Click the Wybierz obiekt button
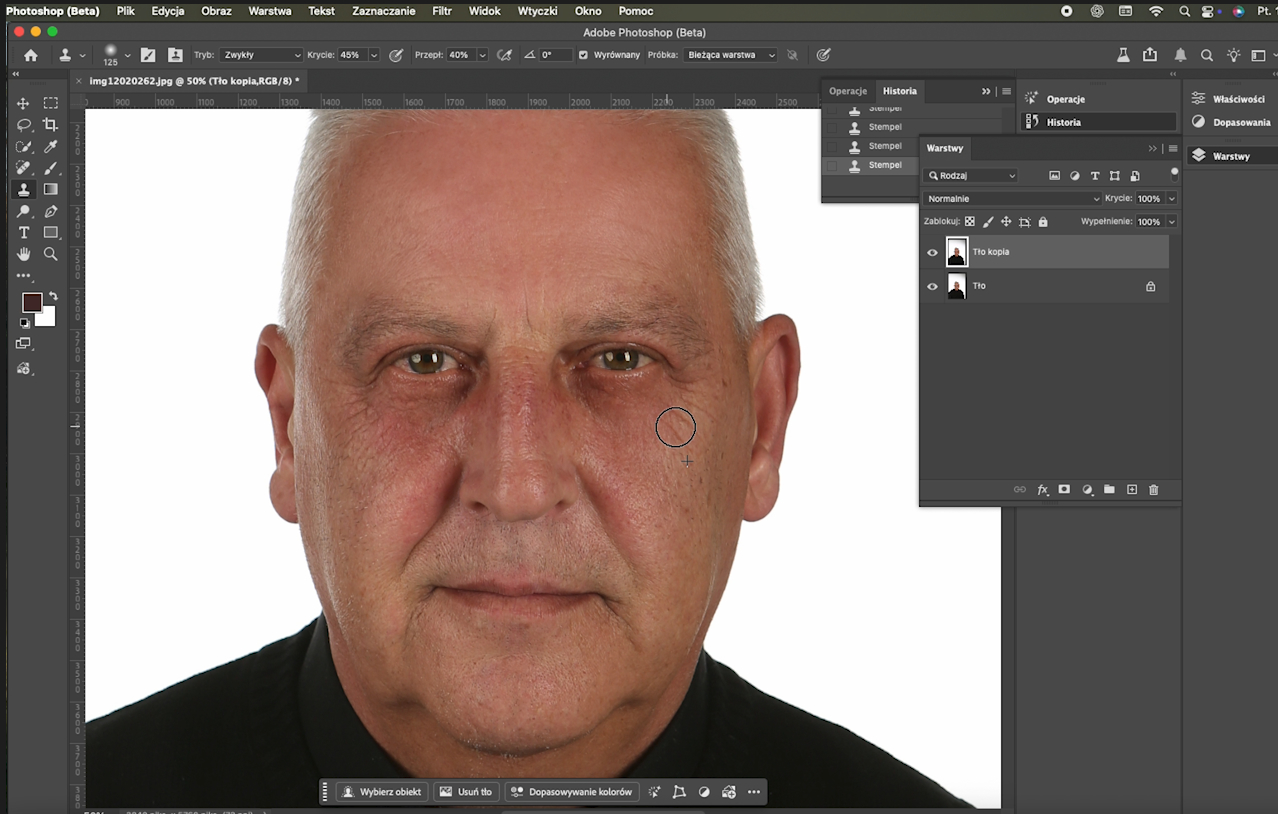Image resolution: width=1278 pixels, height=814 pixels. pyautogui.click(x=382, y=792)
